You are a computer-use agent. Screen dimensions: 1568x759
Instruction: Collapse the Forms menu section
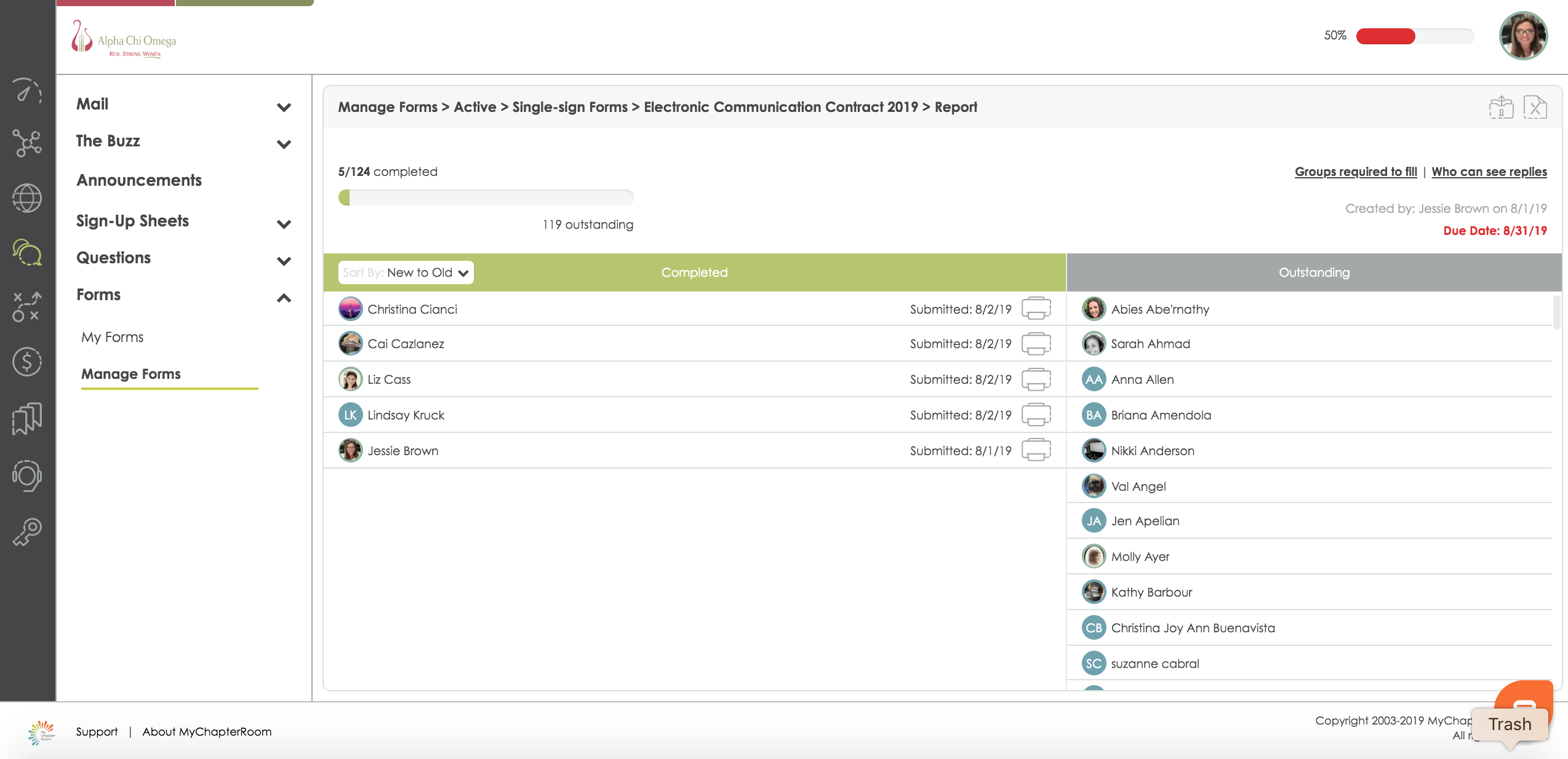coord(284,298)
